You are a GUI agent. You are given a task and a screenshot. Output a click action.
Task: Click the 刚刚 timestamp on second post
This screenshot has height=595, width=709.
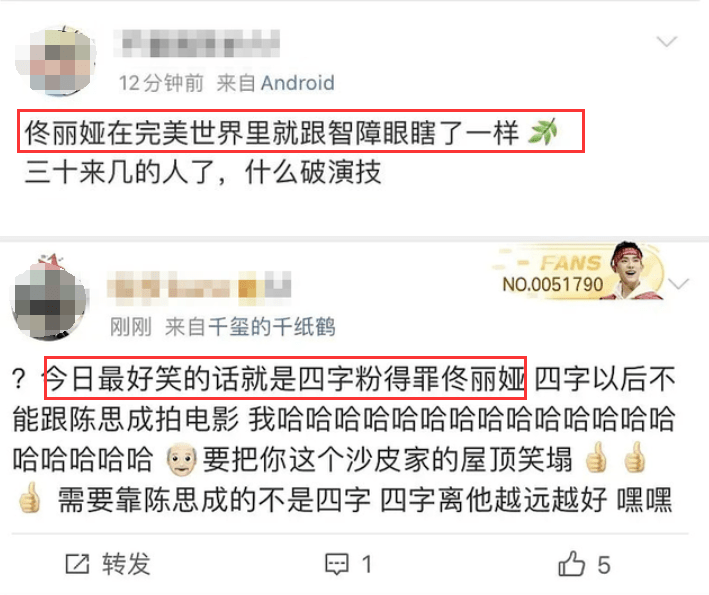tap(131, 326)
